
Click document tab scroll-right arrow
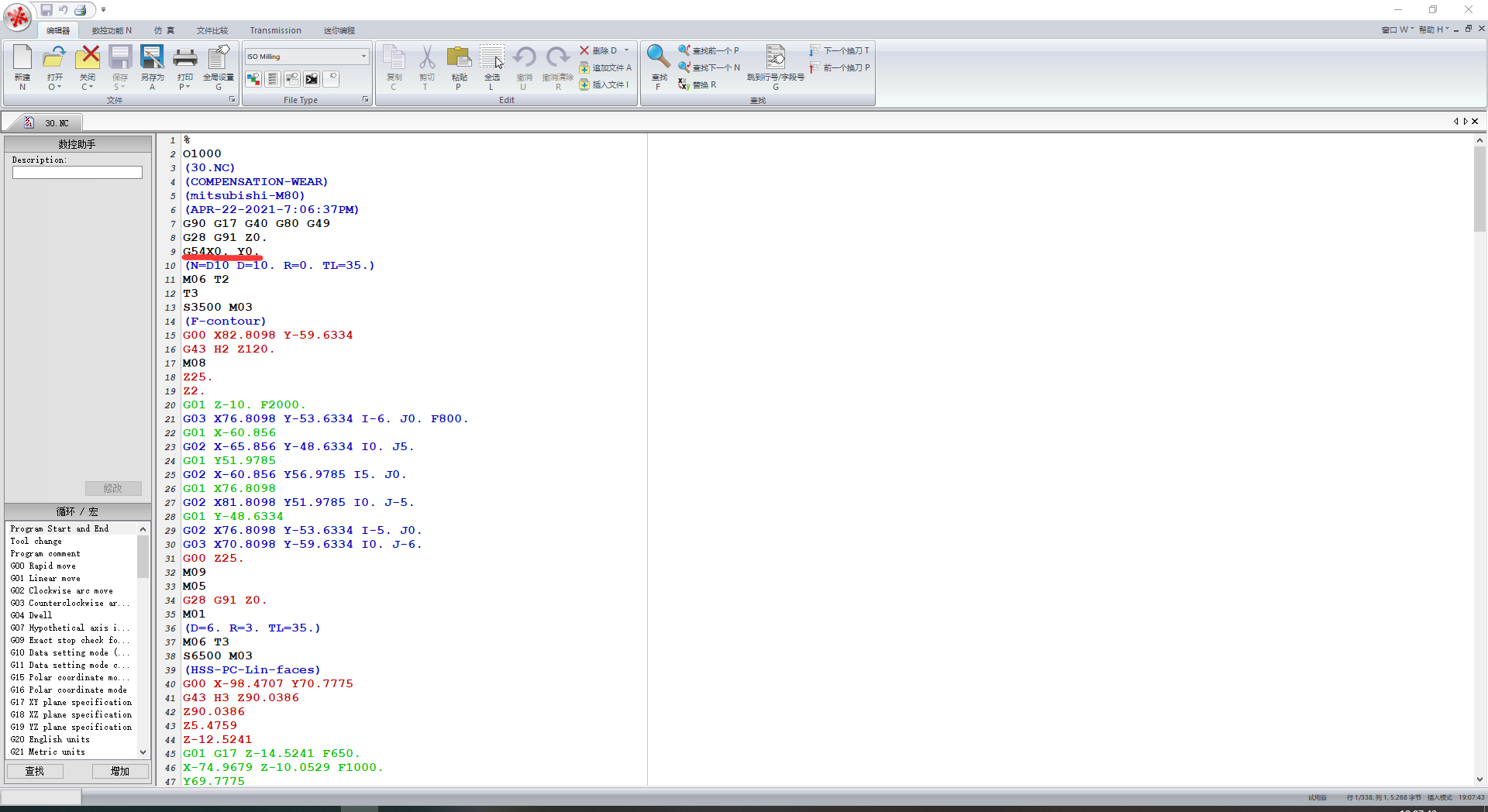tap(1466, 121)
